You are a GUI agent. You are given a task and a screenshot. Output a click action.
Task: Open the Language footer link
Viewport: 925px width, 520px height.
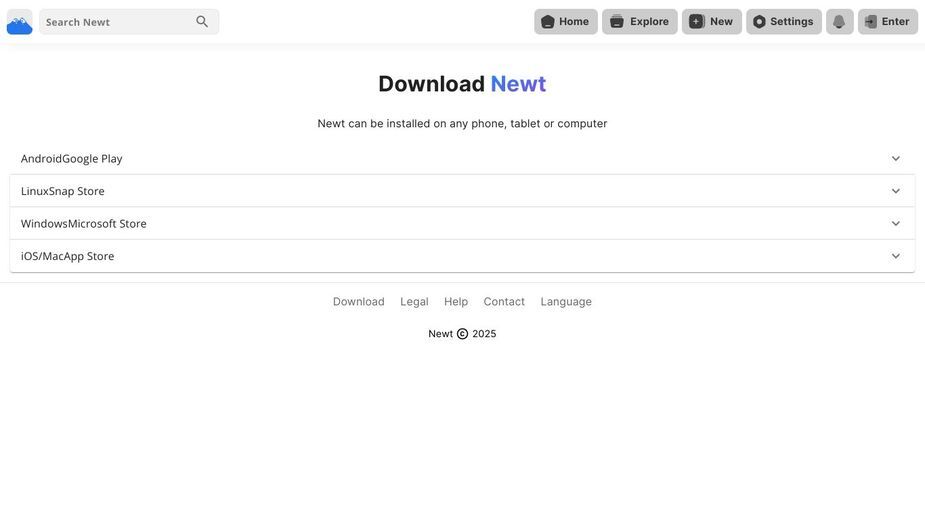tap(566, 302)
